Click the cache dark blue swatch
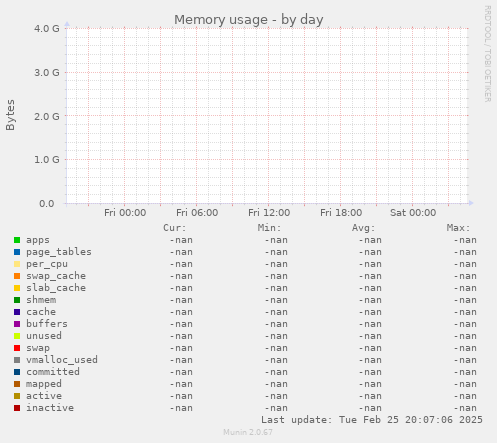497x443 pixels. [x=17, y=312]
